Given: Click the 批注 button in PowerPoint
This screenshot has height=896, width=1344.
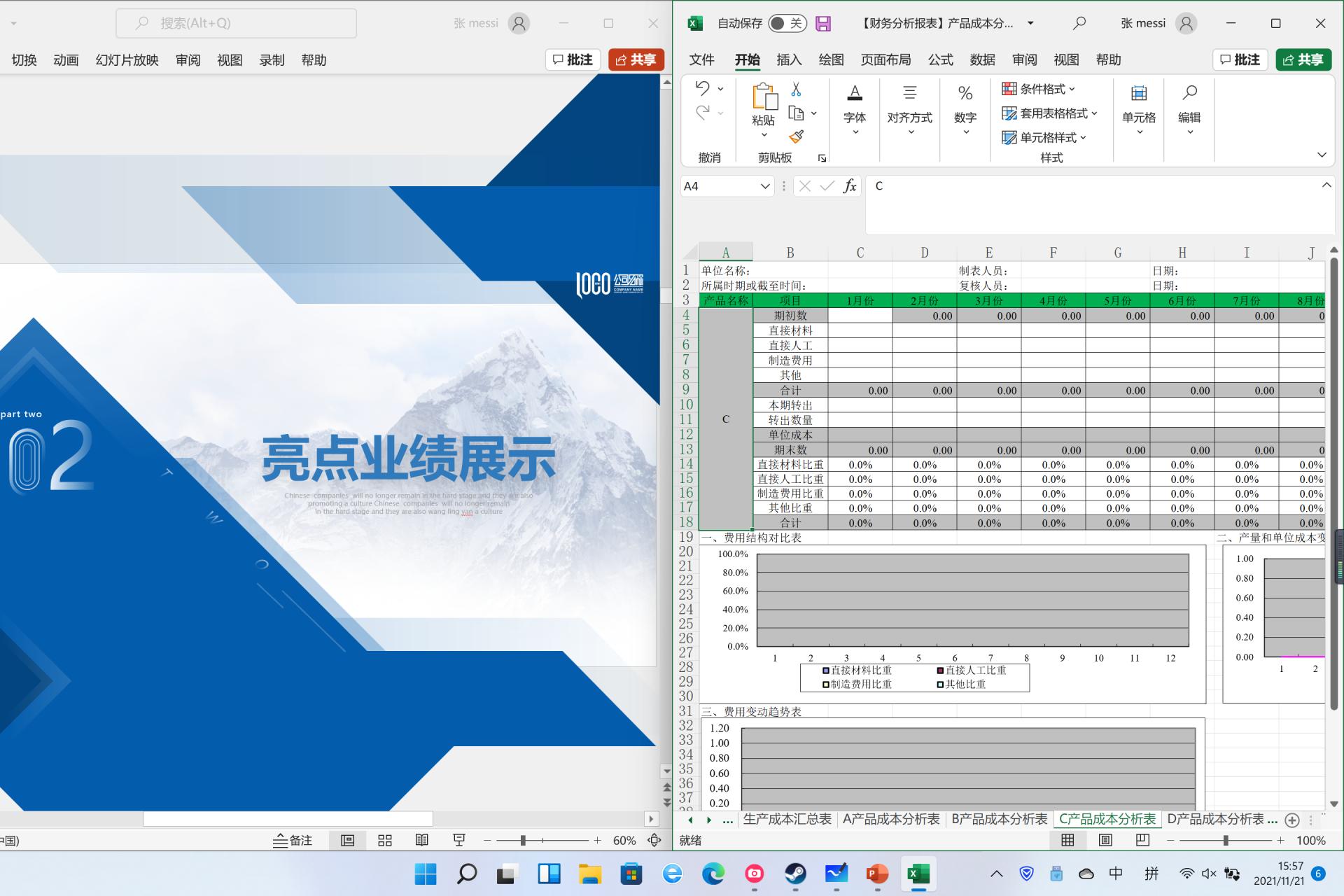Looking at the screenshot, I should (x=572, y=59).
